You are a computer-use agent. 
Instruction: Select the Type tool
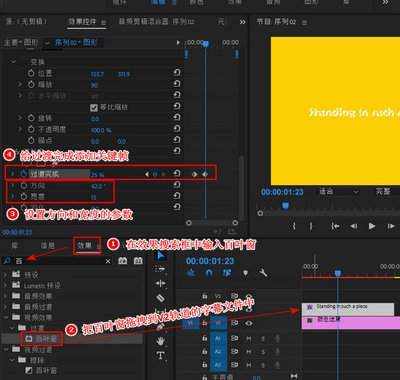click(161, 356)
